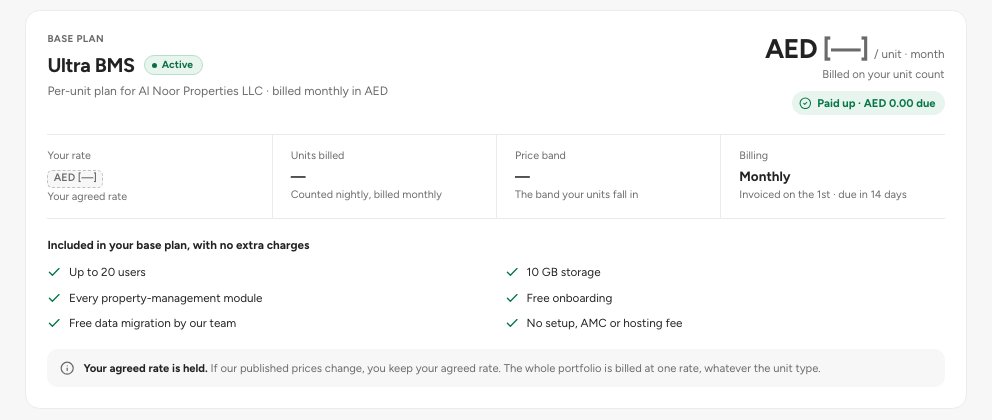This screenshot has height=420, width=992.
Task: Click the info icon beside agreed rate notice
Action: tap(67, 368)
